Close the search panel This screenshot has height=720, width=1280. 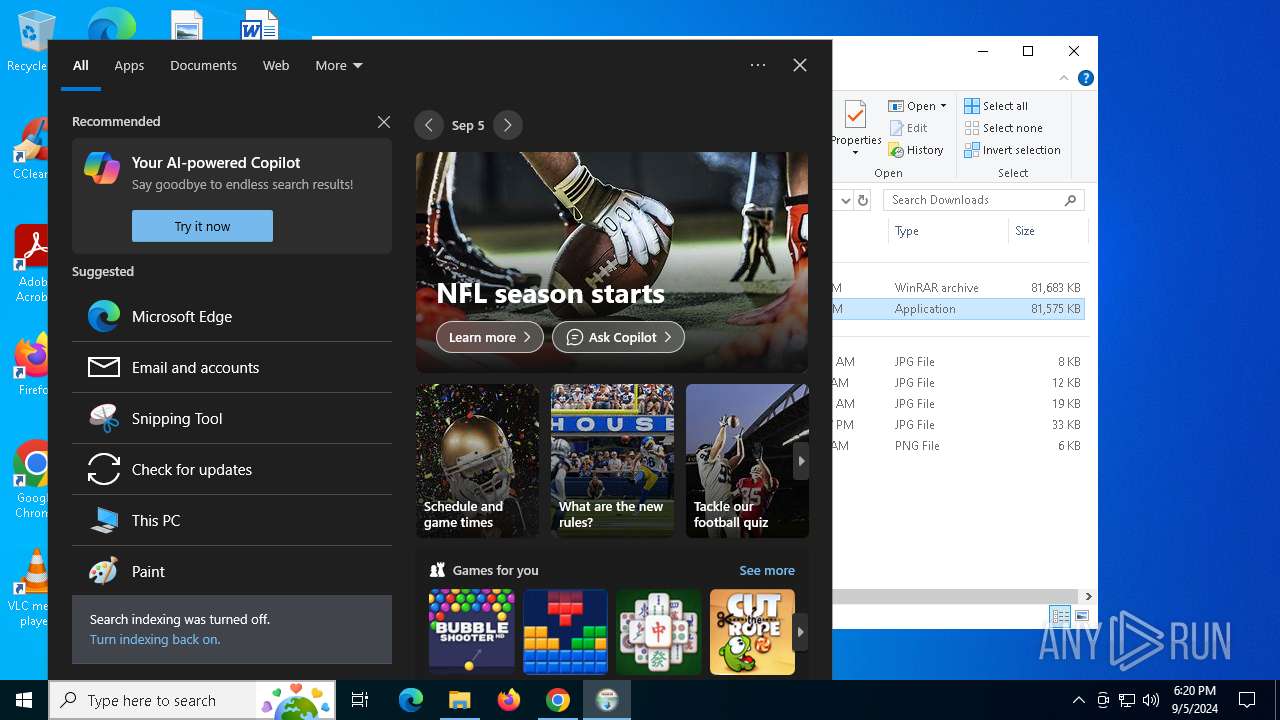(x=800, y=65)
